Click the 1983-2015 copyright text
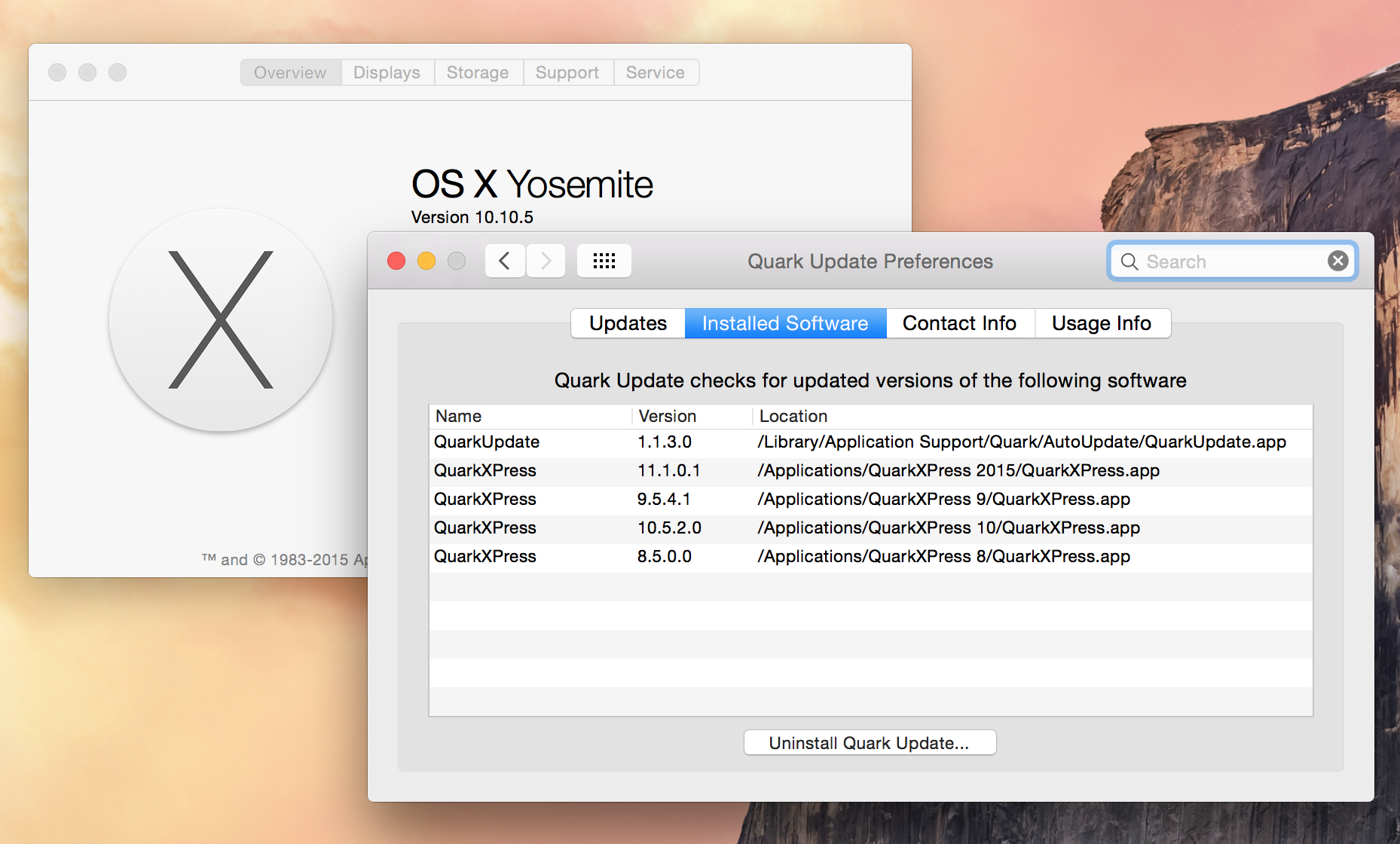This screenshot has height=844, width=1400. pyautogui.click(x=285, y=560)
